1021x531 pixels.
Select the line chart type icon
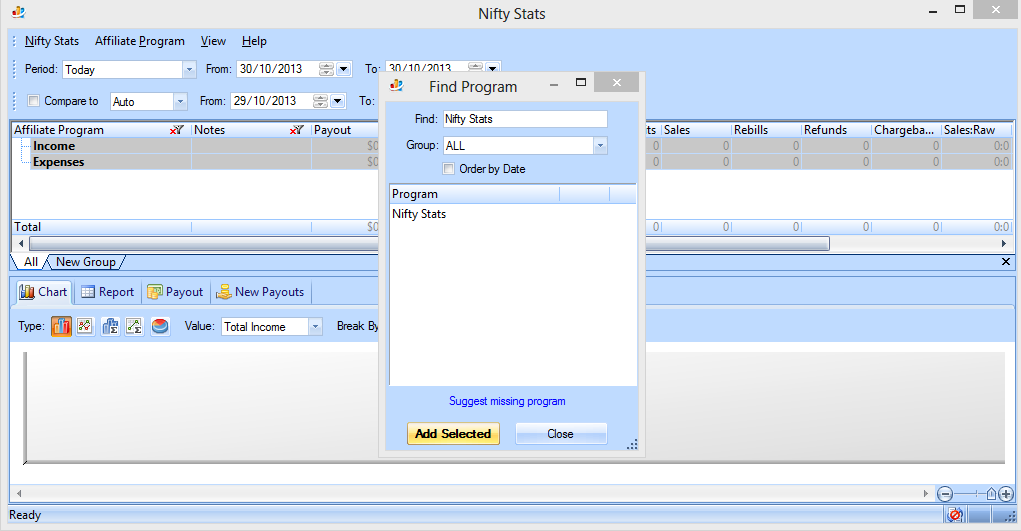[x=85, y=326]
